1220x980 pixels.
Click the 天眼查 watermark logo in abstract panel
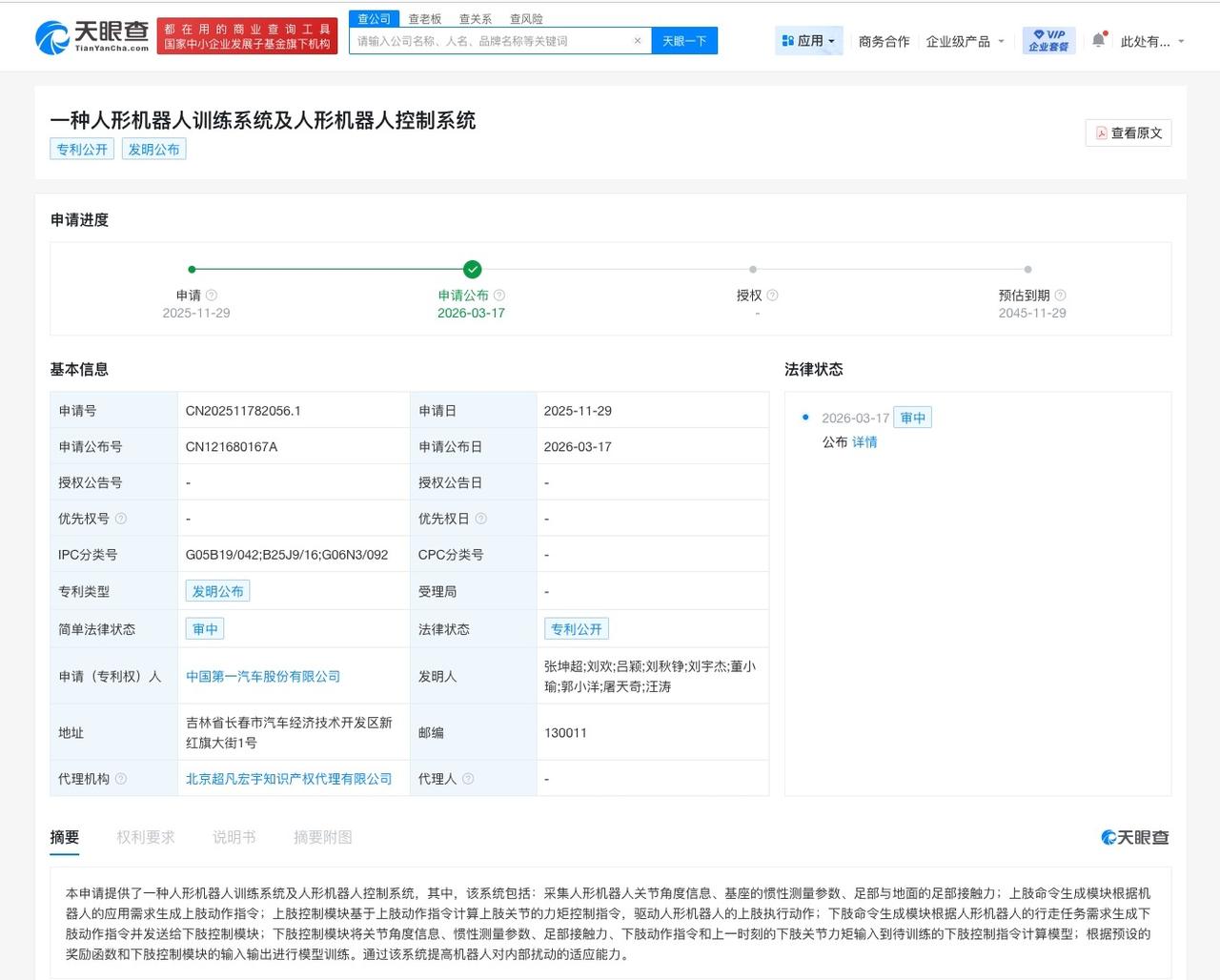1136,836
